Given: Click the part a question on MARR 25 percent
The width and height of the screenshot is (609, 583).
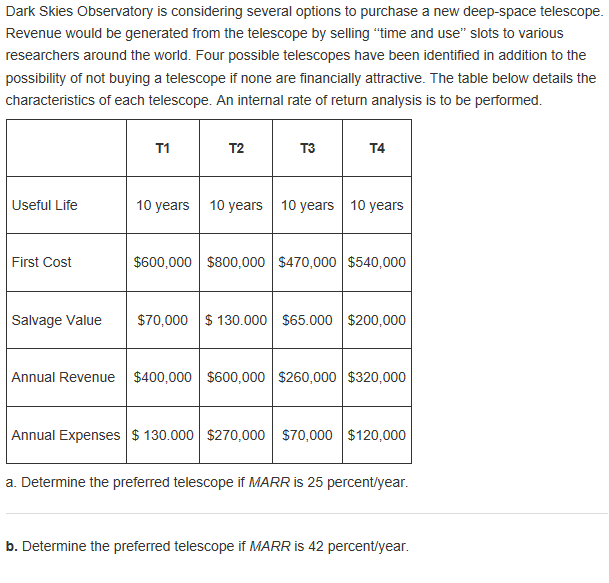Looking at the screenshot, I should pos(207,482).
